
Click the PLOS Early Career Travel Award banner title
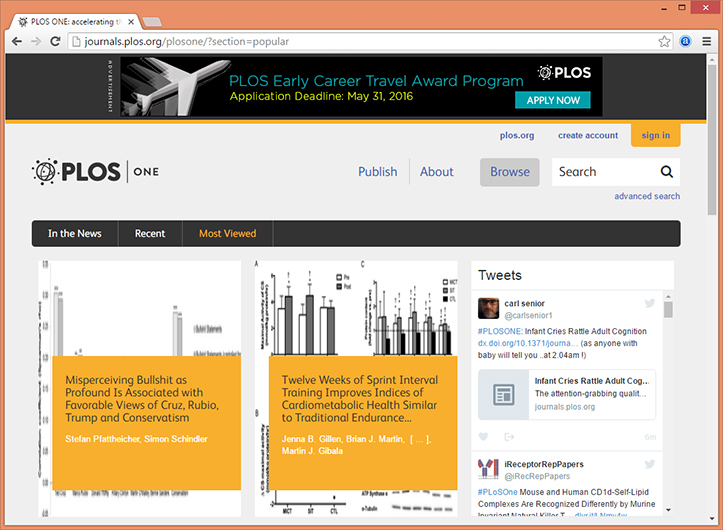click(x=376, y=81)
